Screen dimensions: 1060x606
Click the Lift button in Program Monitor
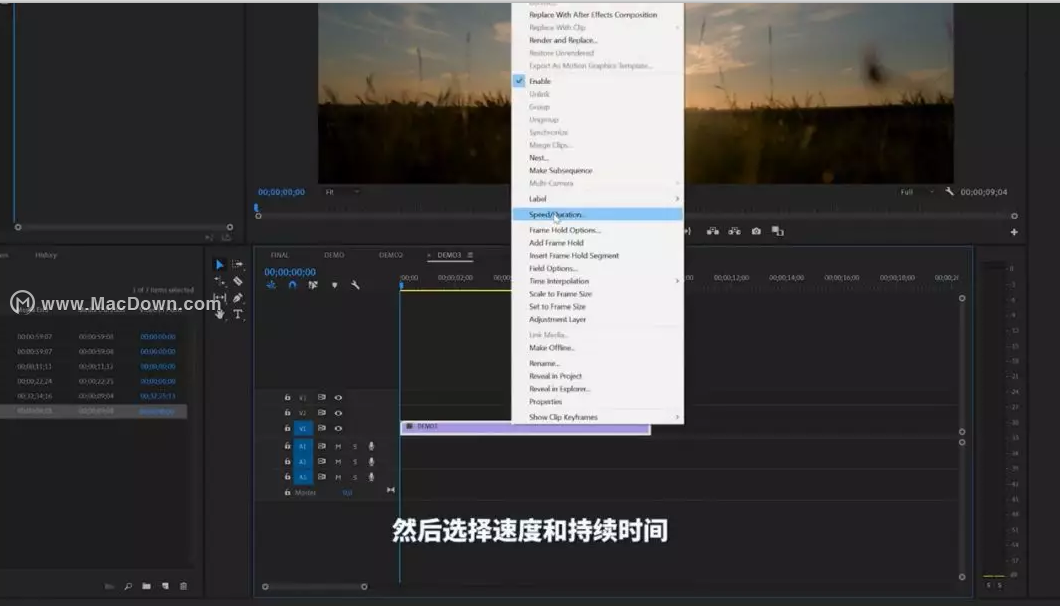(x=713, y=231)
